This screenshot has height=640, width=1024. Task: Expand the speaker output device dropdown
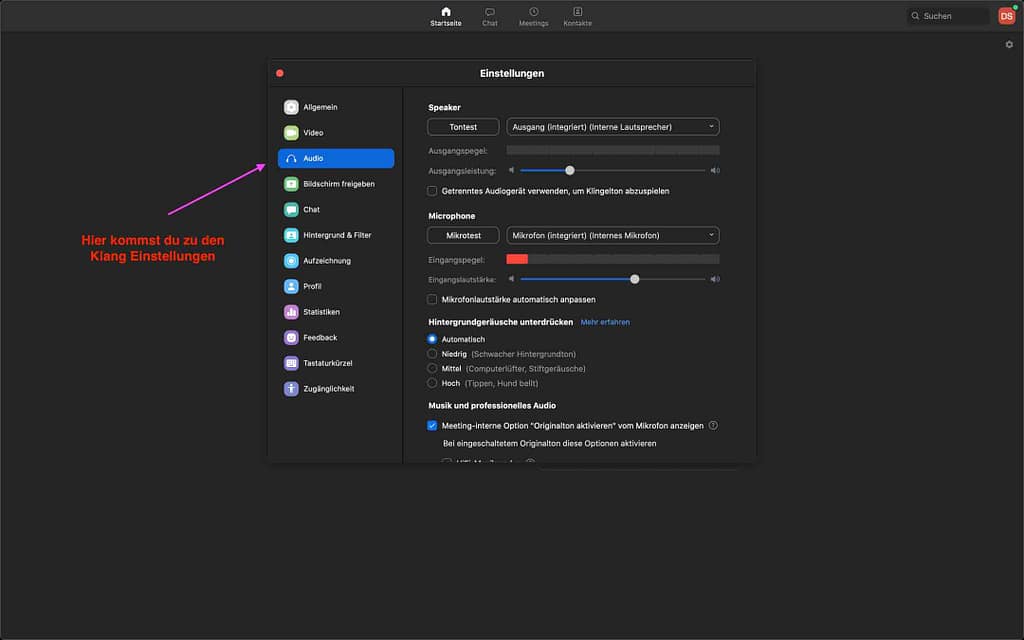(x=613, y=127)
